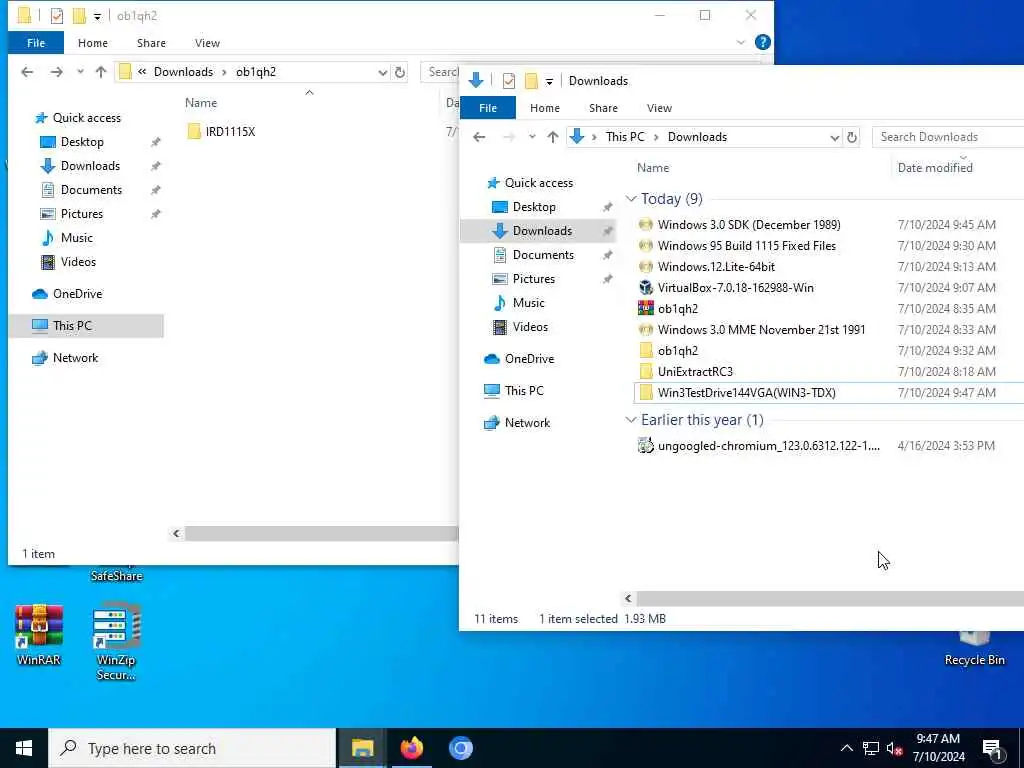Click the Search Downloads box
The width and height of the screenshot is (1024, 768).
point(948,137)
